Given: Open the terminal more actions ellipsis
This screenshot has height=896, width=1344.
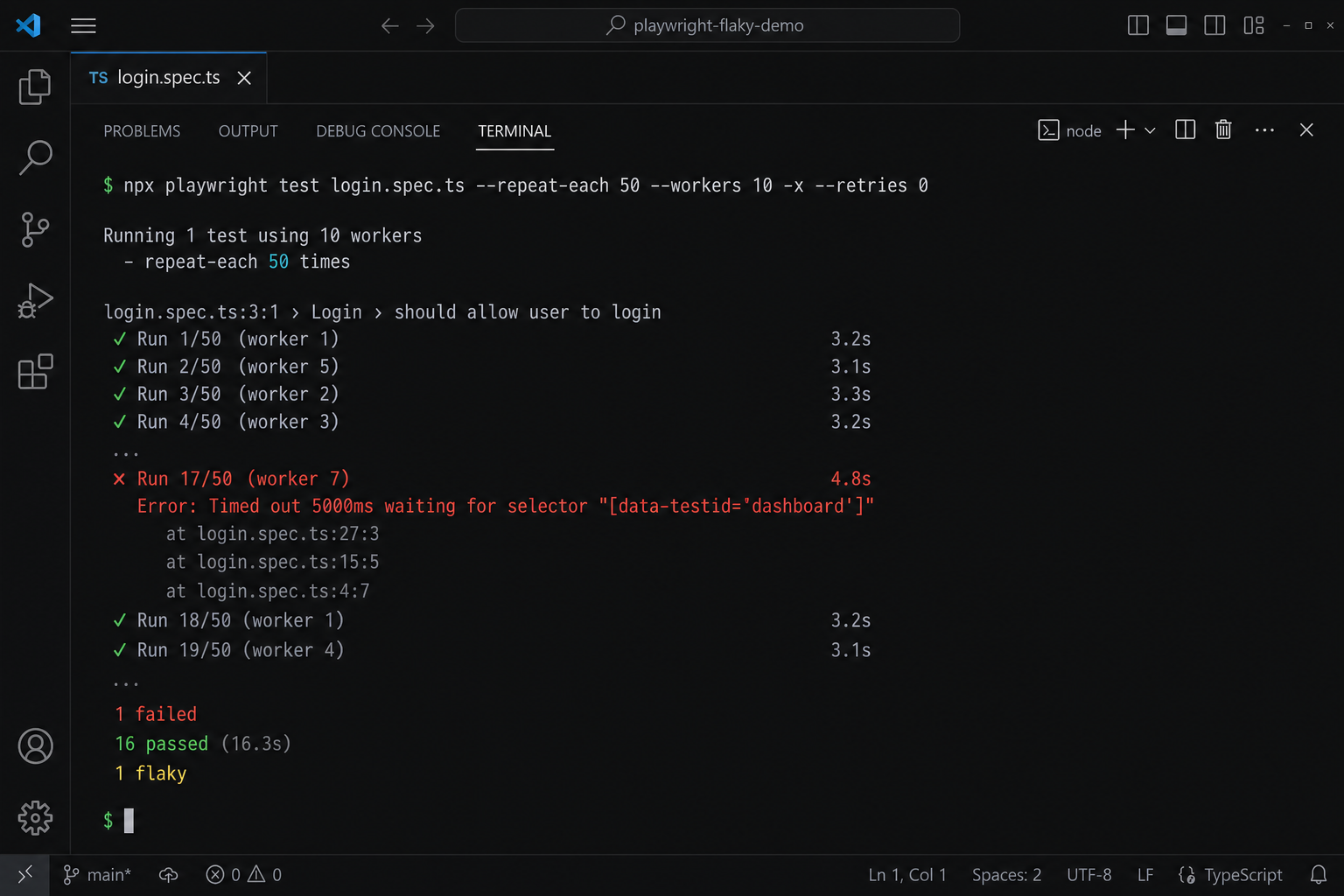Looking at the screenshot, I should [x=1264, y=130].
